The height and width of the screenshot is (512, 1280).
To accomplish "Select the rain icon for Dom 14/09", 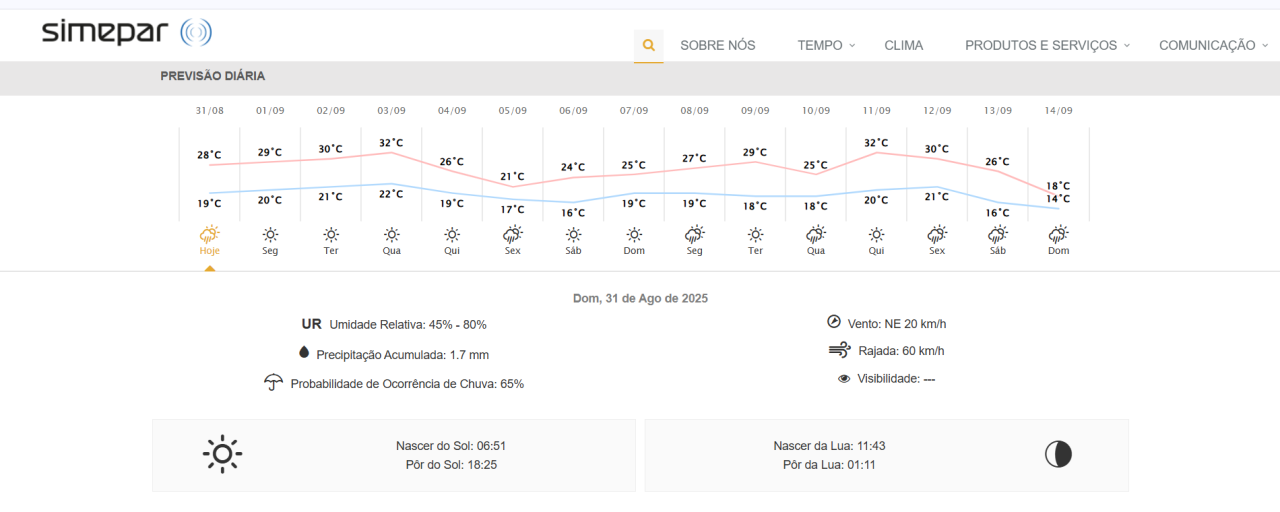I will point(1058,235).
